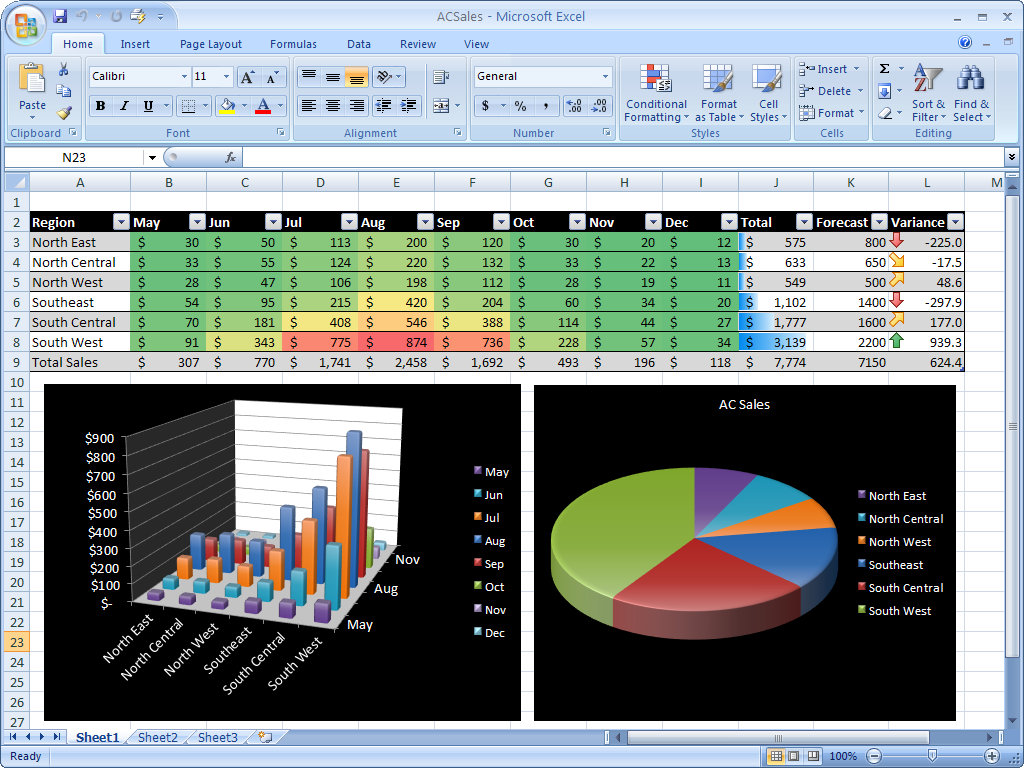Open the Formulas ribbon tab

(x=293, y=44)
